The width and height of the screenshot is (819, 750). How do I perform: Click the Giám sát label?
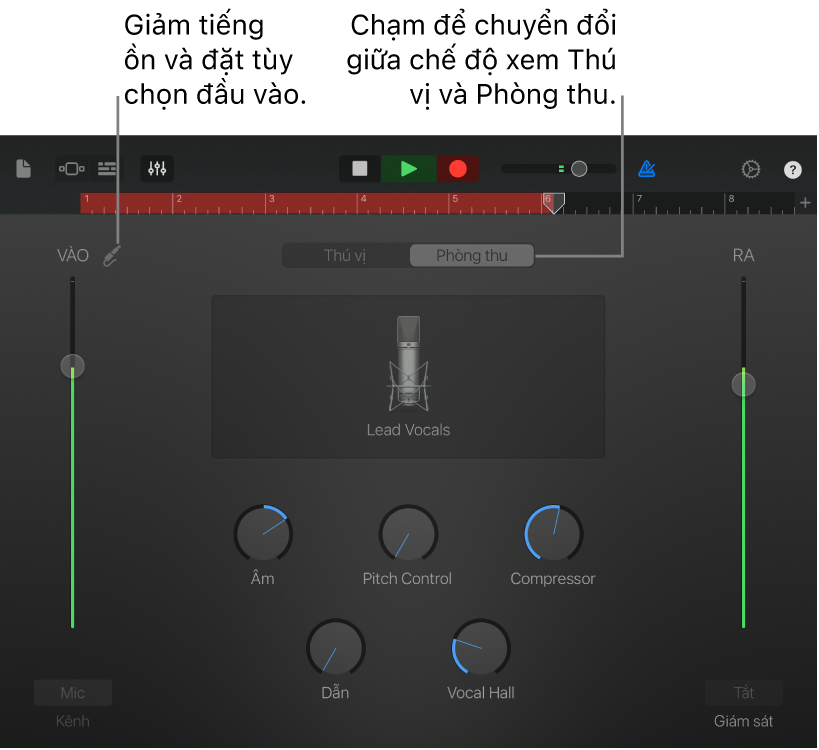tap(743, 721)
